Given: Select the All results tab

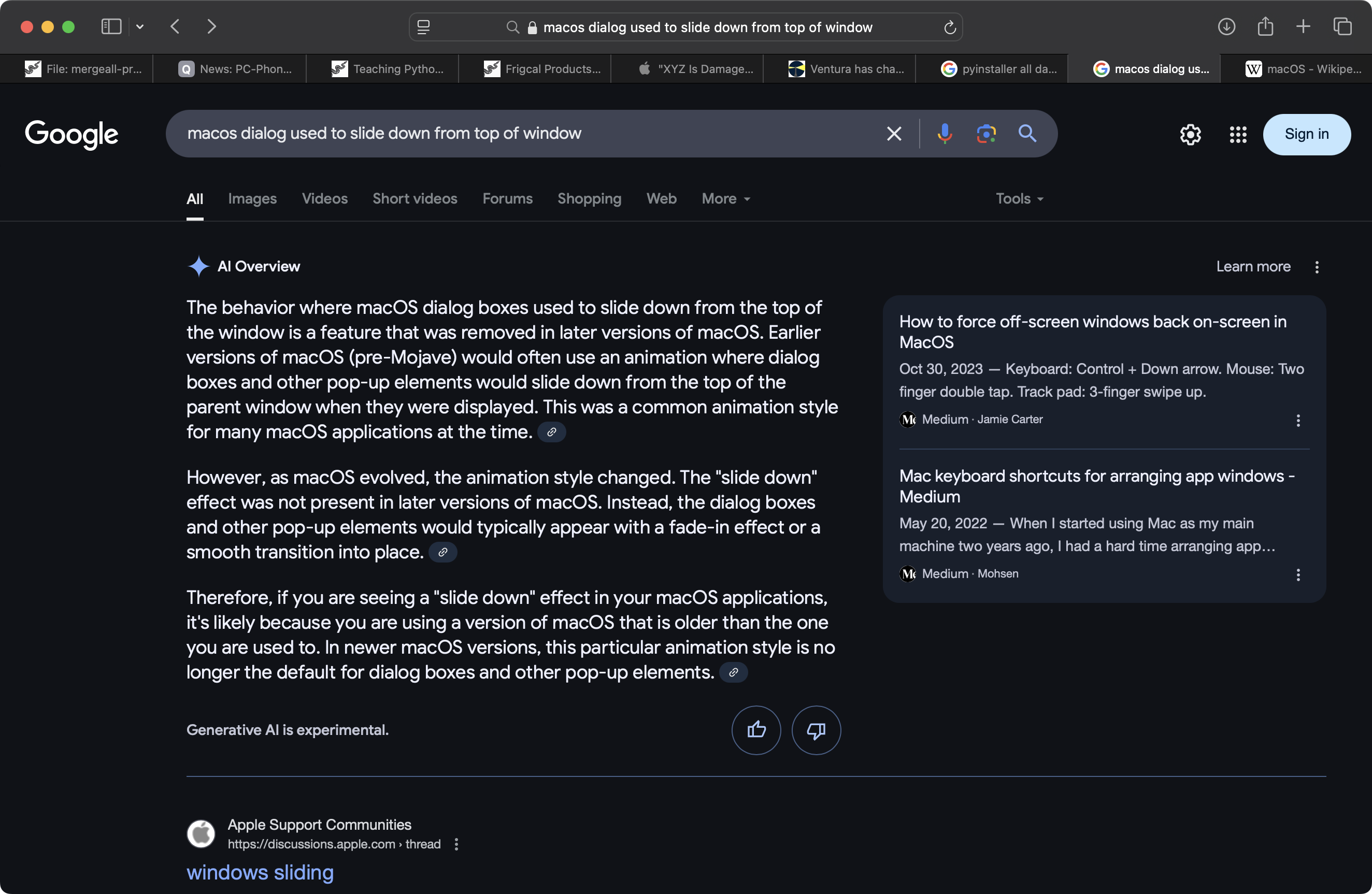Looking at the screenshot, I should [x=195, y=199].
